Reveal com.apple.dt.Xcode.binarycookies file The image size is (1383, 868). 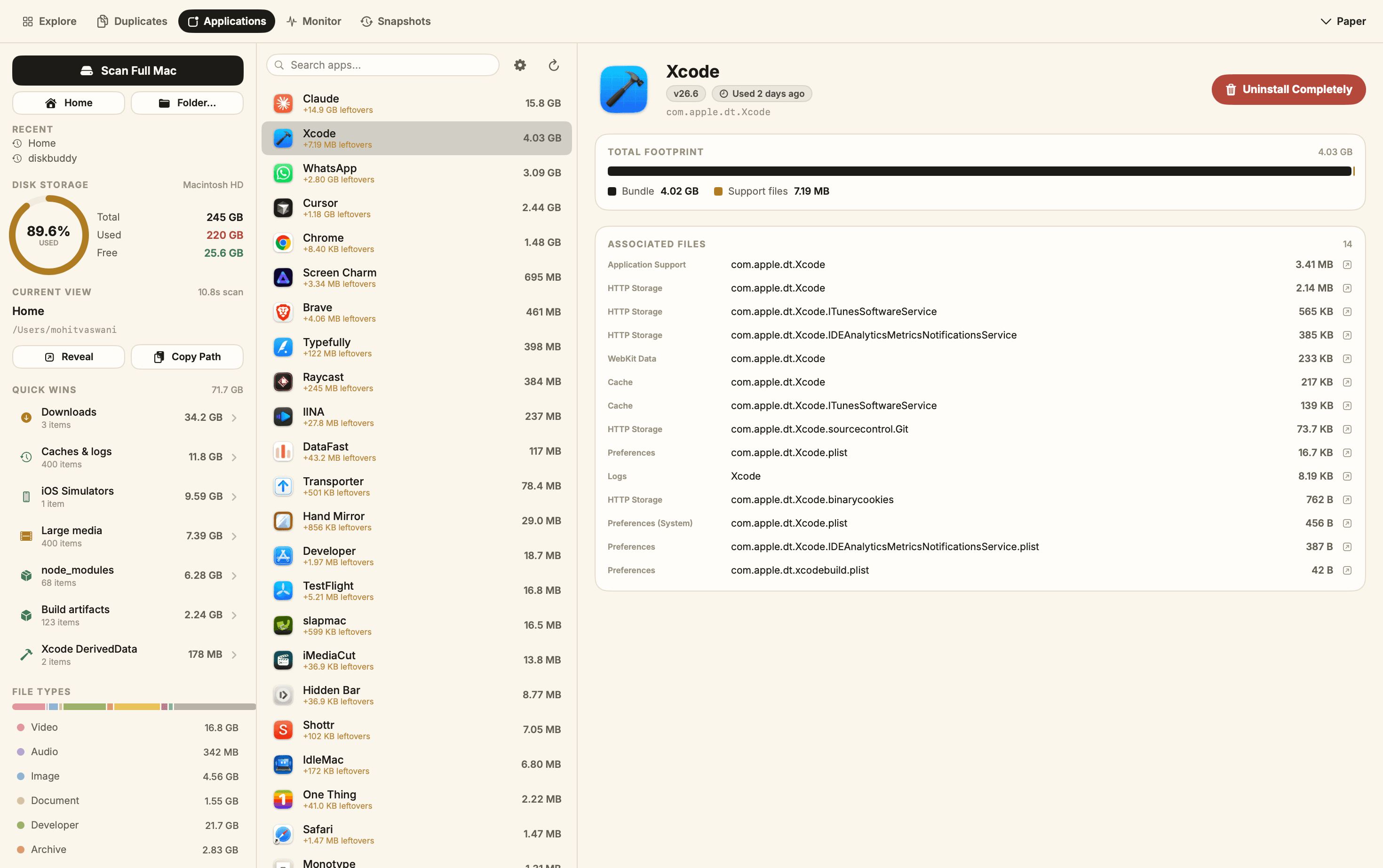pyautogui.click(x=1347, y=500)
